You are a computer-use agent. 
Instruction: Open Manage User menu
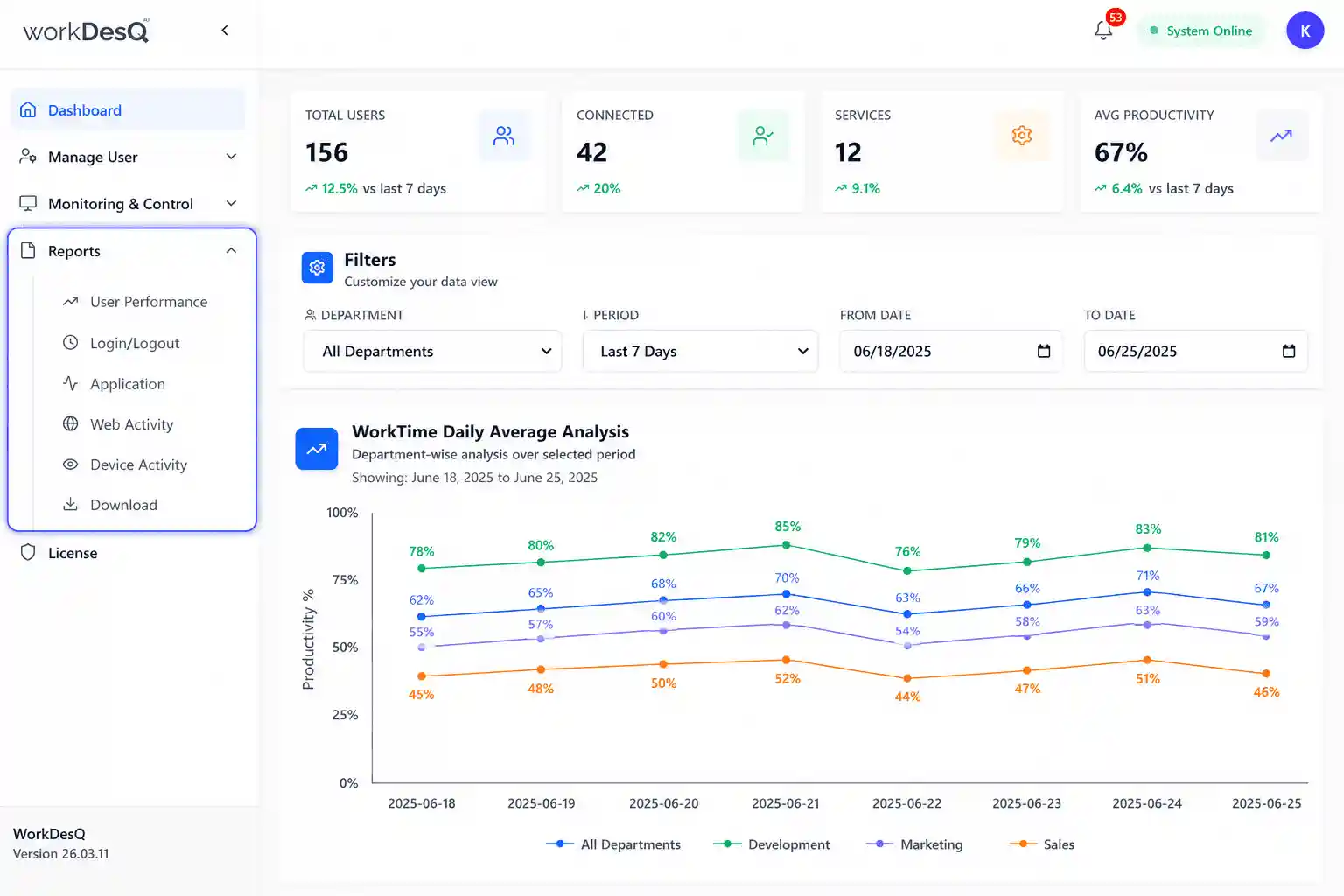click(x=129, y=157)
